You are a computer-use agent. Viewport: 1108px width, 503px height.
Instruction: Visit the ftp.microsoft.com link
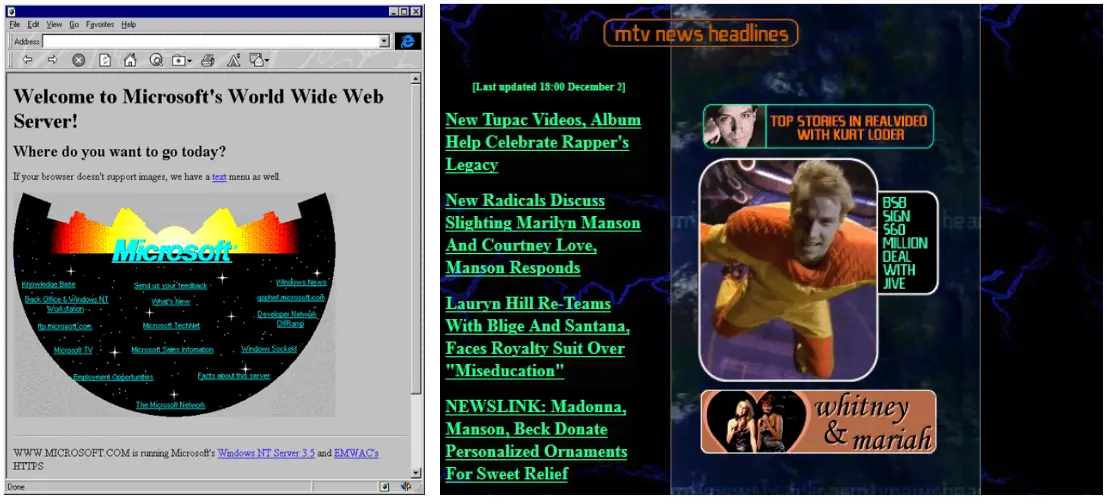65,327
